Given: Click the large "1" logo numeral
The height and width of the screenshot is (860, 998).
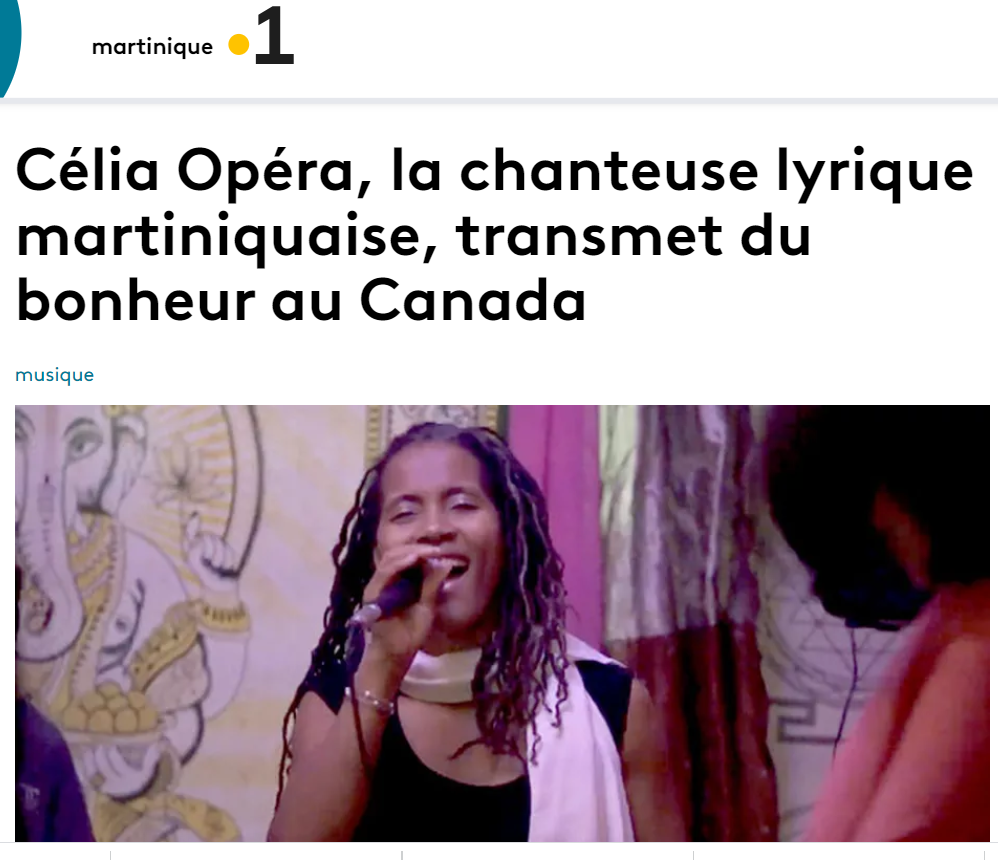Looking at the screenshot, I should click(274, 36).
